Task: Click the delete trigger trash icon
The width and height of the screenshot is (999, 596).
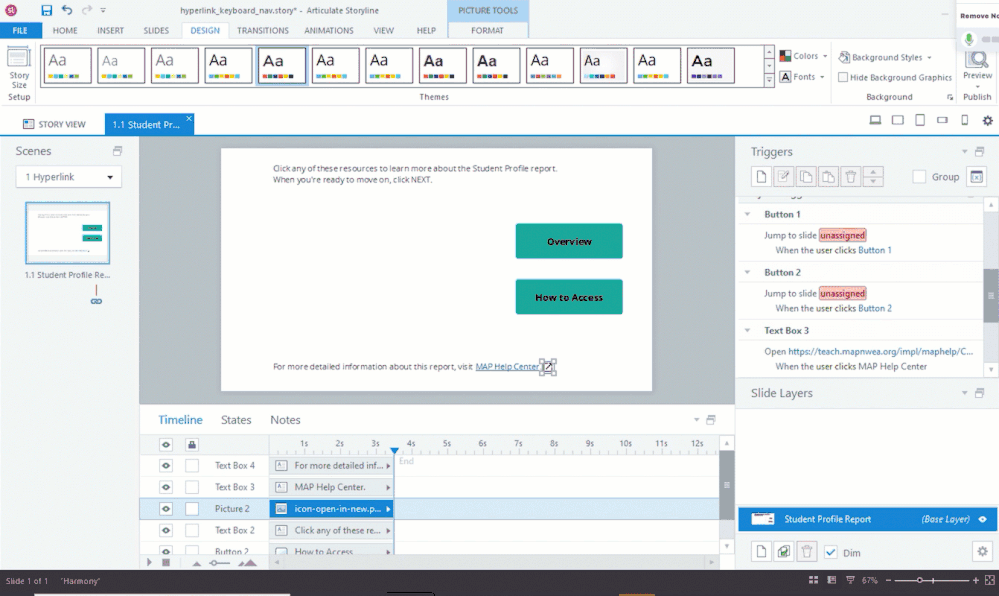Action: coord(850,177)
